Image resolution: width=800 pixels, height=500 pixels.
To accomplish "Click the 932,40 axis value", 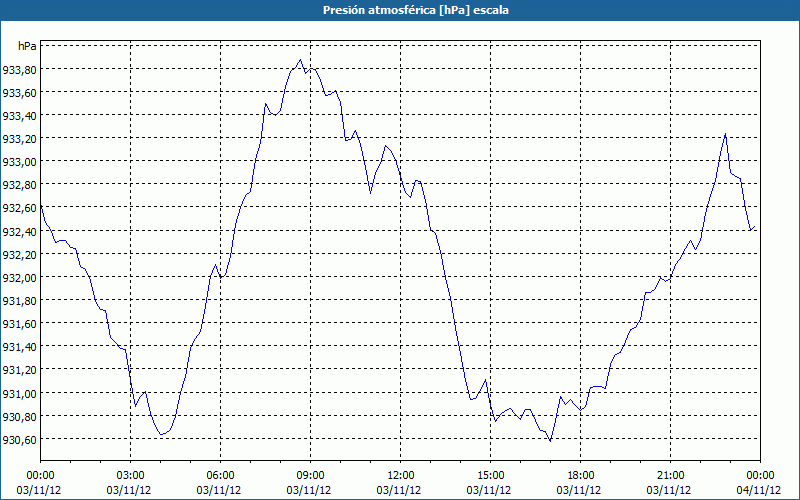I will click(19, 231).
